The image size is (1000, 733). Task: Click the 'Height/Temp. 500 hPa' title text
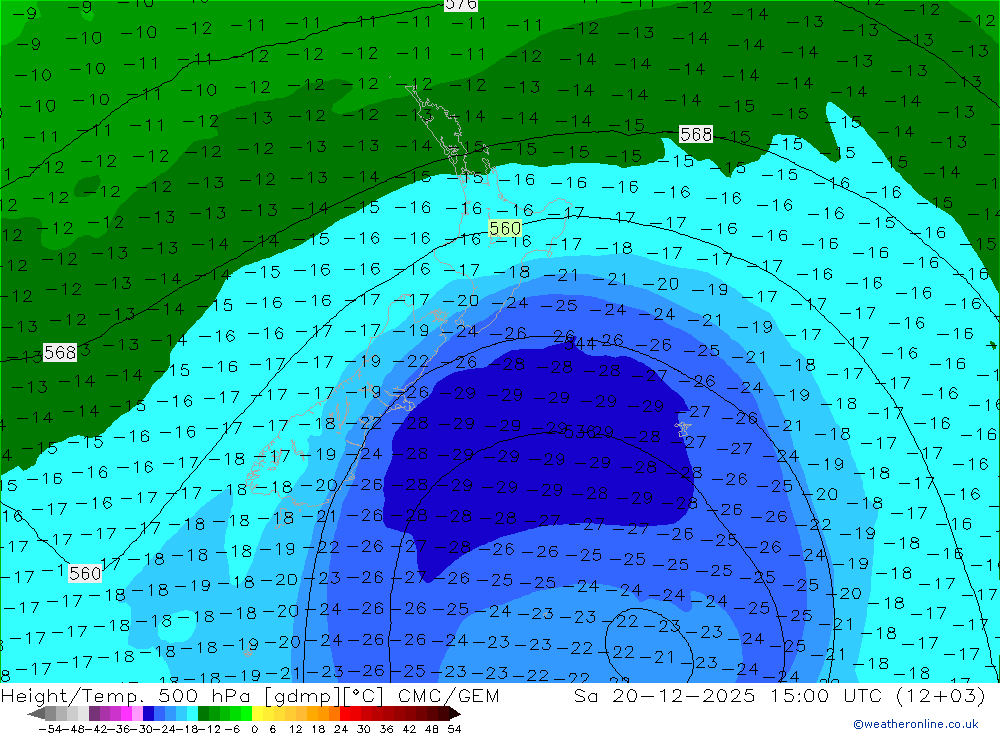pos(126,696)
